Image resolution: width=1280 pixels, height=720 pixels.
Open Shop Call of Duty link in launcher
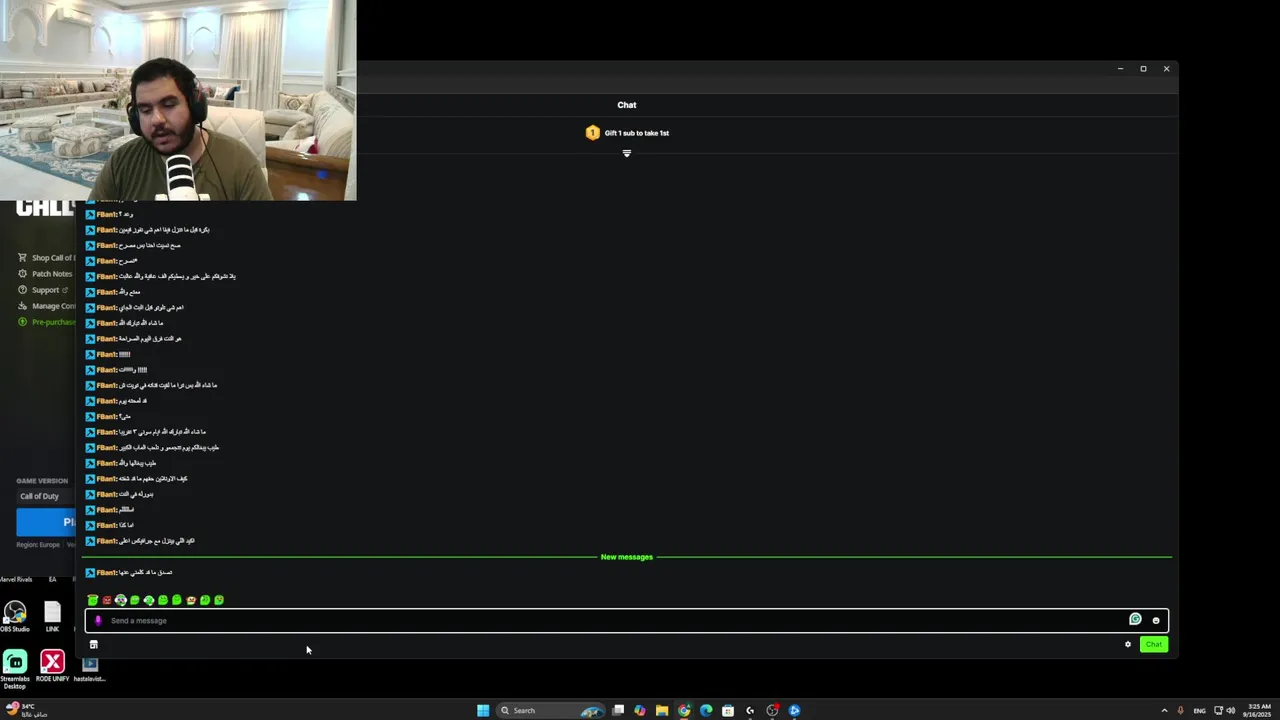[48, 258]
